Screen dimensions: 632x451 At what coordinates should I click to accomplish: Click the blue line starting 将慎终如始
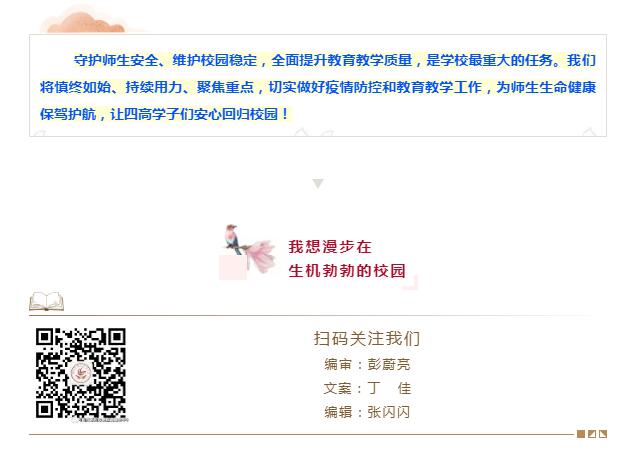(318, 87)
